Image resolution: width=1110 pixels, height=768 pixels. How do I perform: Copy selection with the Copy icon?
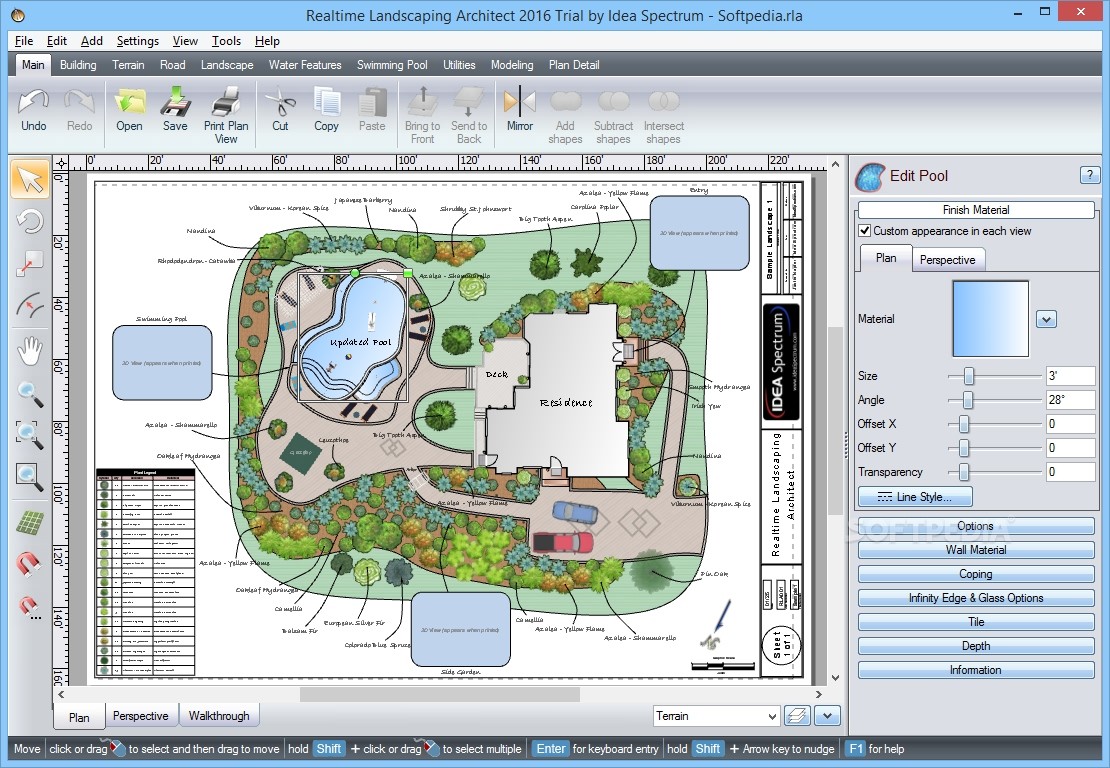(x=326, y=110)
